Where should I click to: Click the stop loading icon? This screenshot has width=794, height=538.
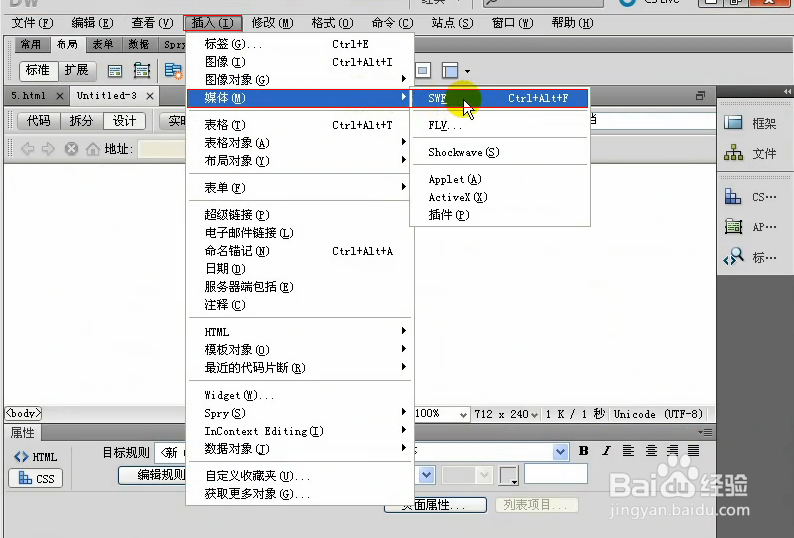pos(71,148)
